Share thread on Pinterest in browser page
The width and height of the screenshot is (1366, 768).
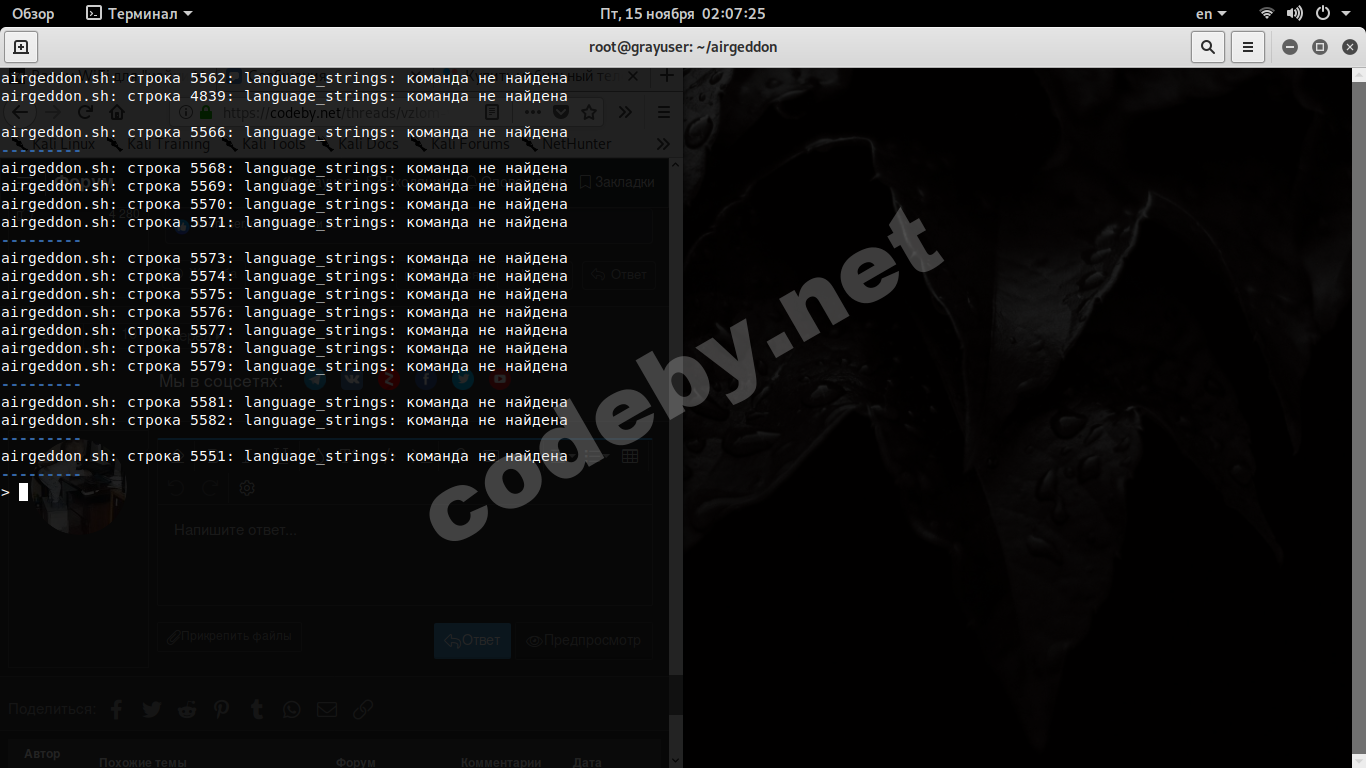(x=221, y=709)
